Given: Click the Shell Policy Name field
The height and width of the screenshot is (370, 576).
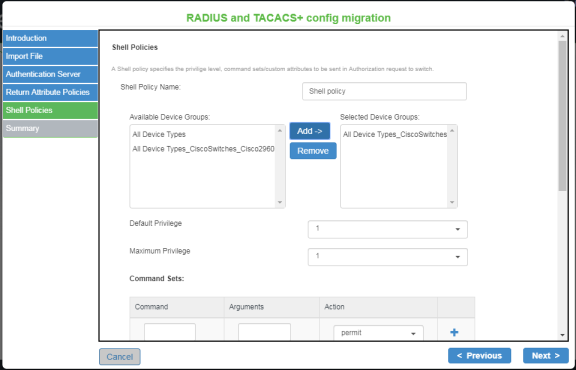Looking at the screenshot, I should point(384,91).
